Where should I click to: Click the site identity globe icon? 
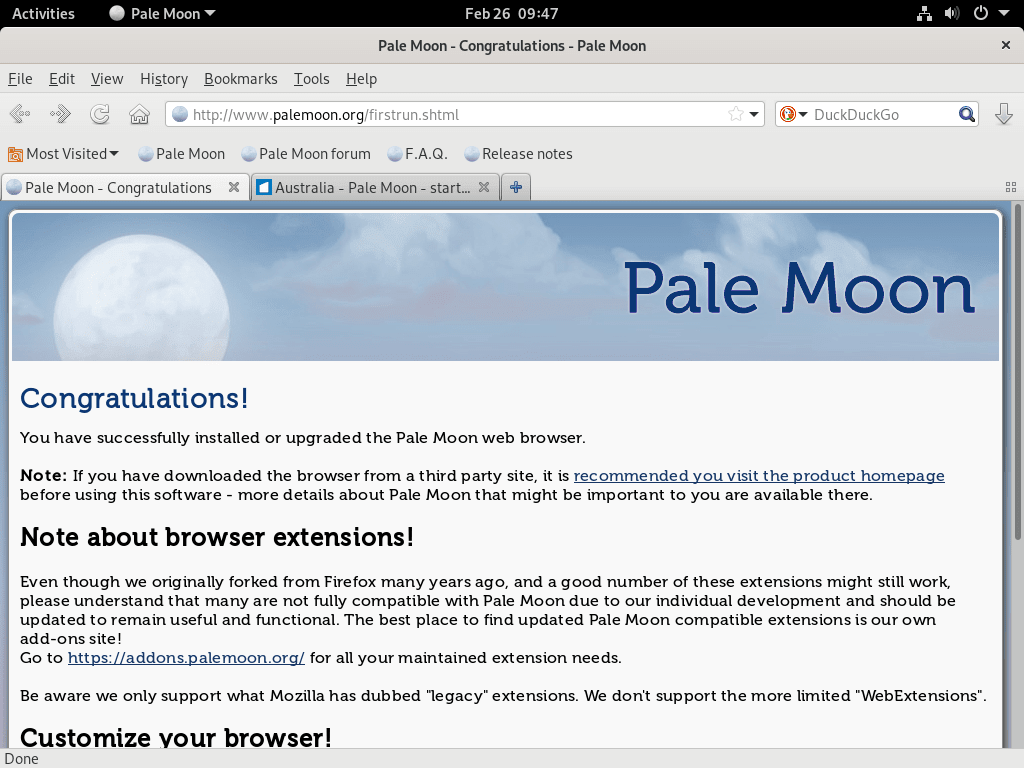coord(180,114)
